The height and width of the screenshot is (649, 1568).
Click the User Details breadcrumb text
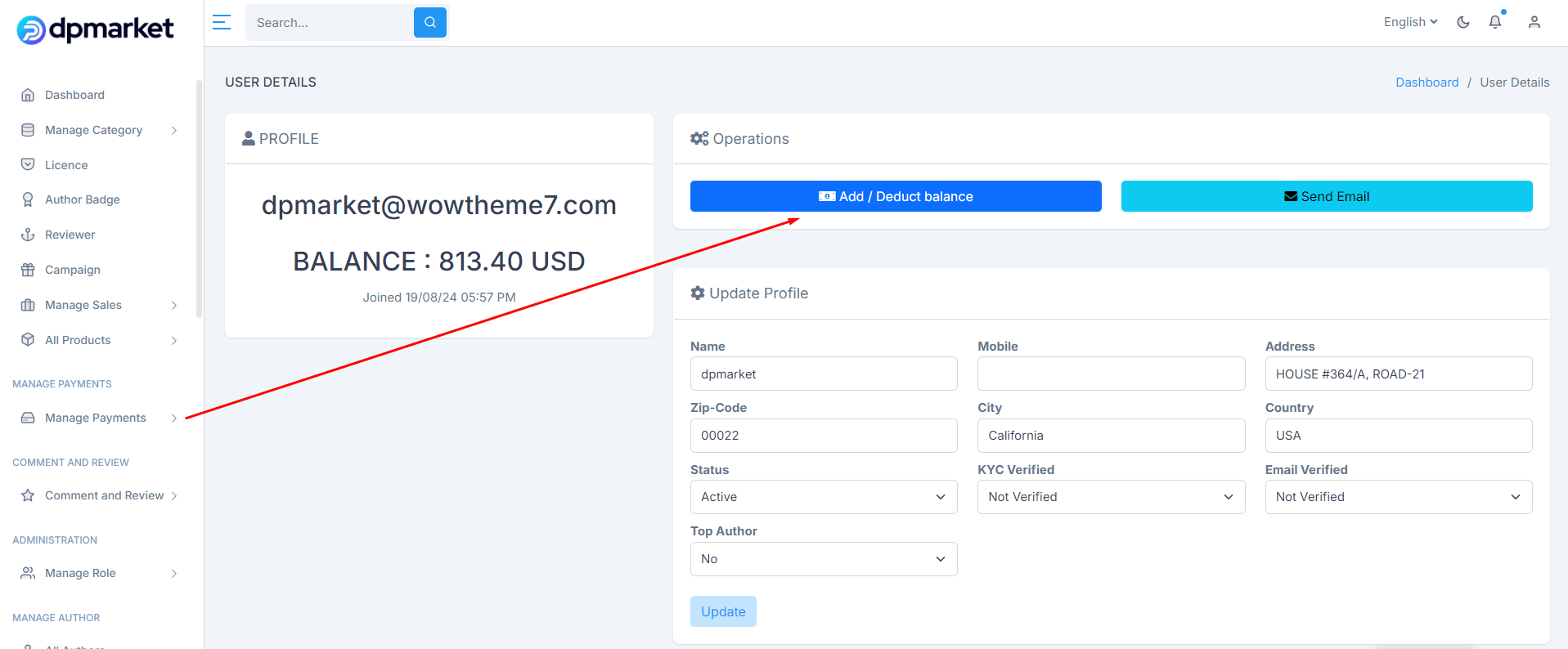click(1515, 83)
